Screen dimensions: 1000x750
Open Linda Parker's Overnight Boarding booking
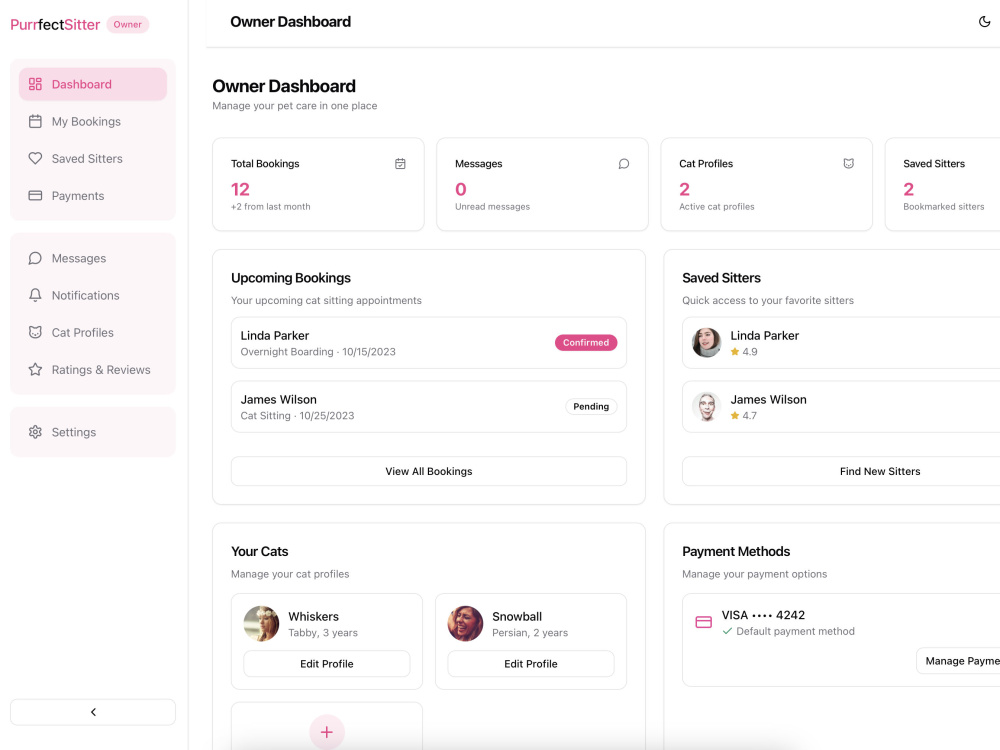coord(429,343)
